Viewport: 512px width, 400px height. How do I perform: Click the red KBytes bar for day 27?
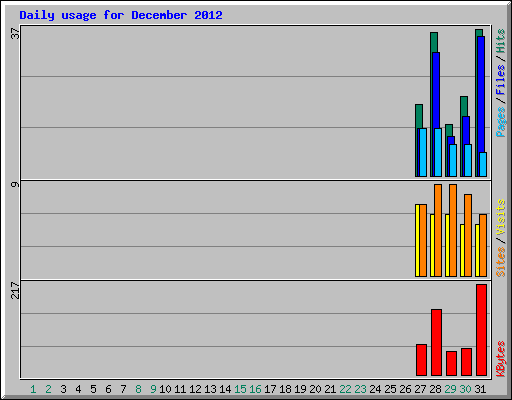coord(421,360)
